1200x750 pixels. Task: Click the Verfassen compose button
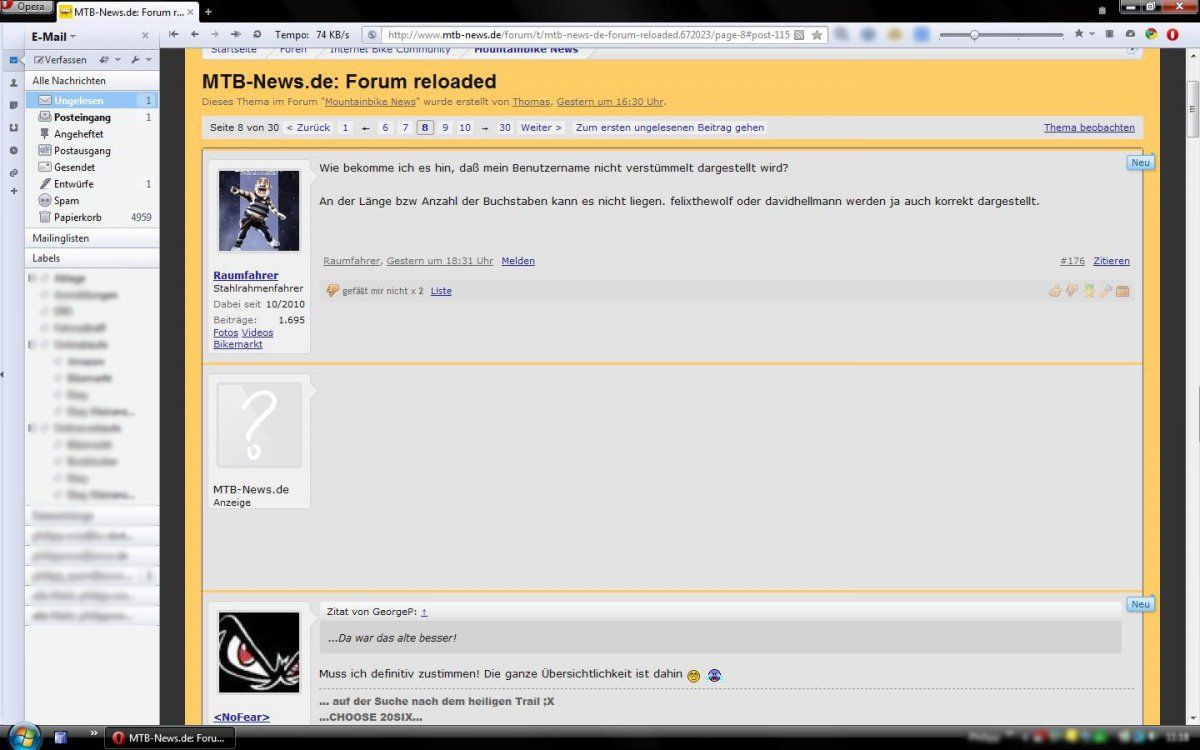click(60, 60)
